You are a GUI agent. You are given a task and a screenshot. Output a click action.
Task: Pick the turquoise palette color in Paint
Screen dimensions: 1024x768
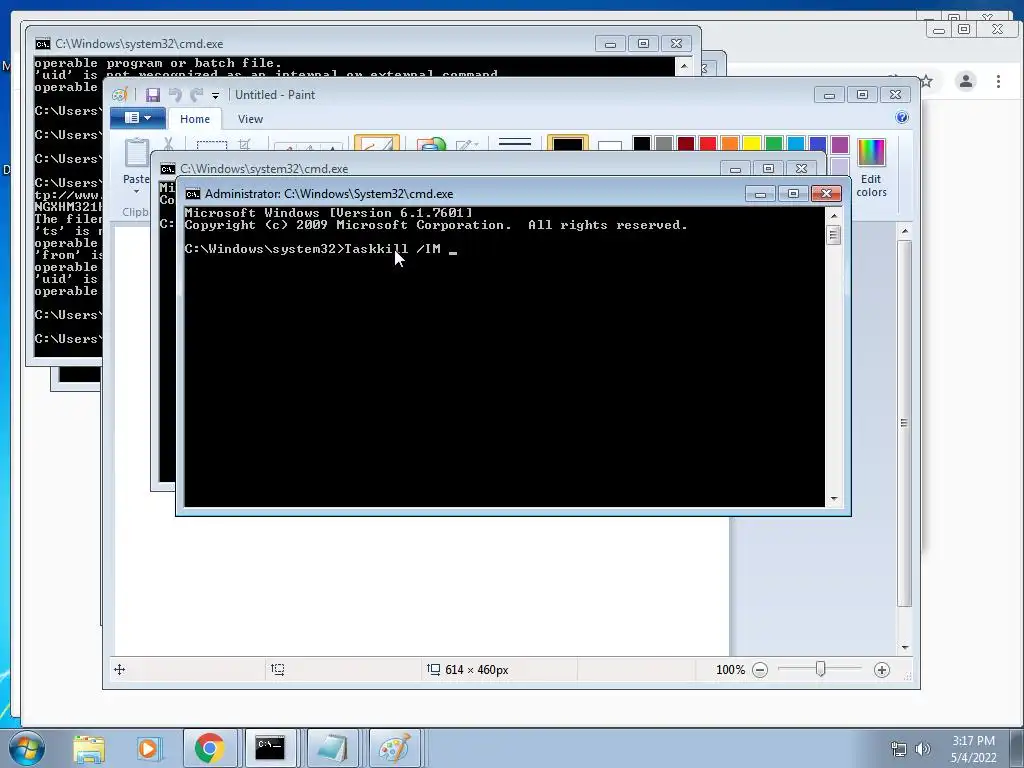(x=795, y=144)
